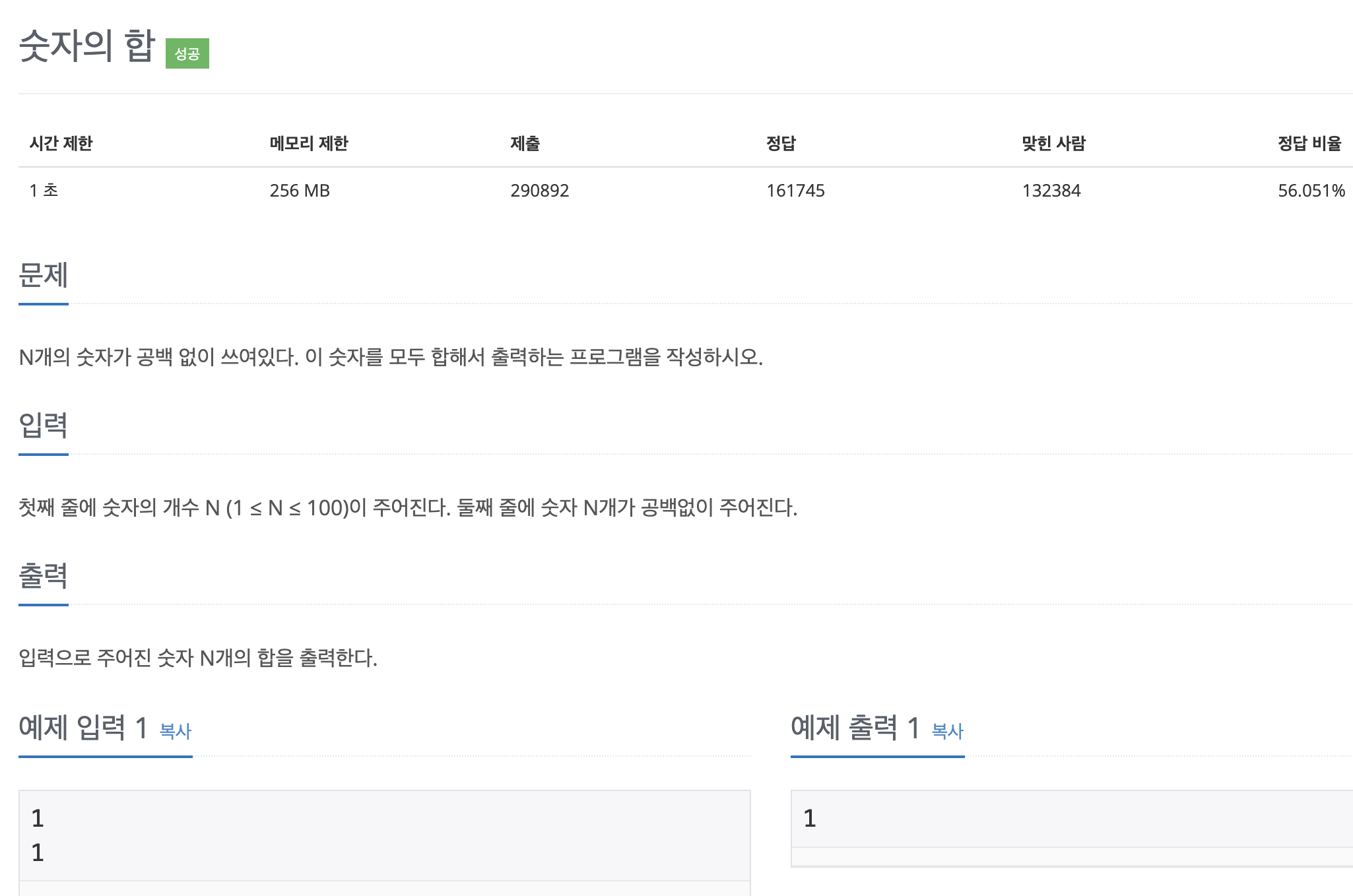Click the 출력 section heading

click(44, 576)
